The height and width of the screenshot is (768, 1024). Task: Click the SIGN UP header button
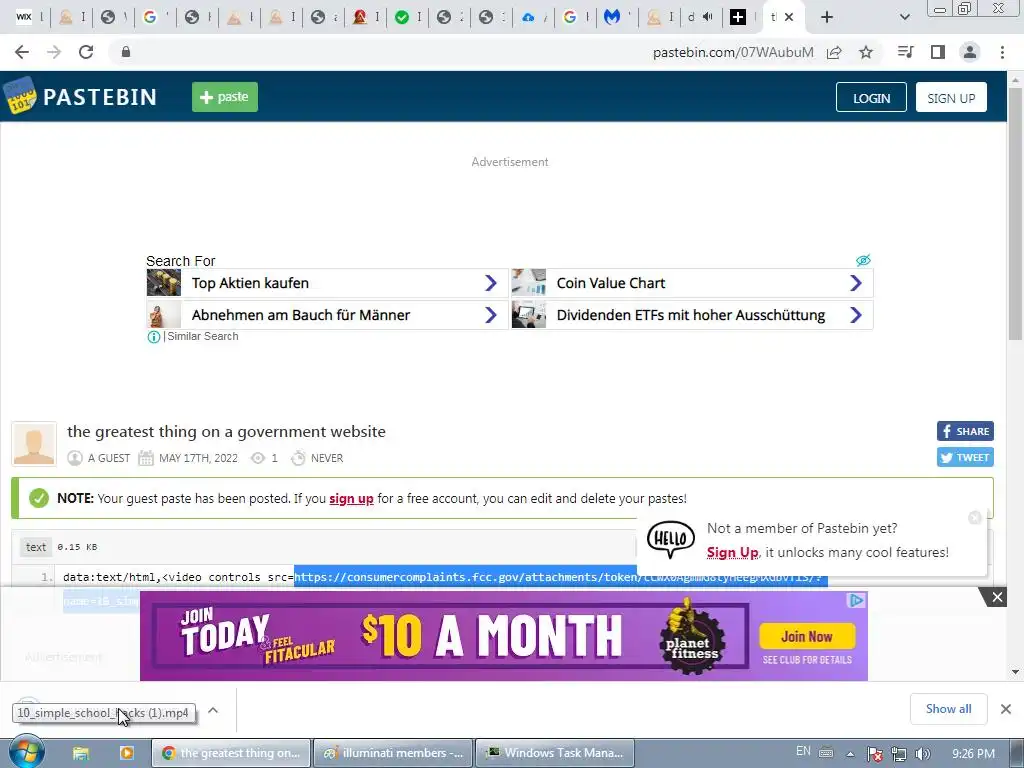pos(951,97)
